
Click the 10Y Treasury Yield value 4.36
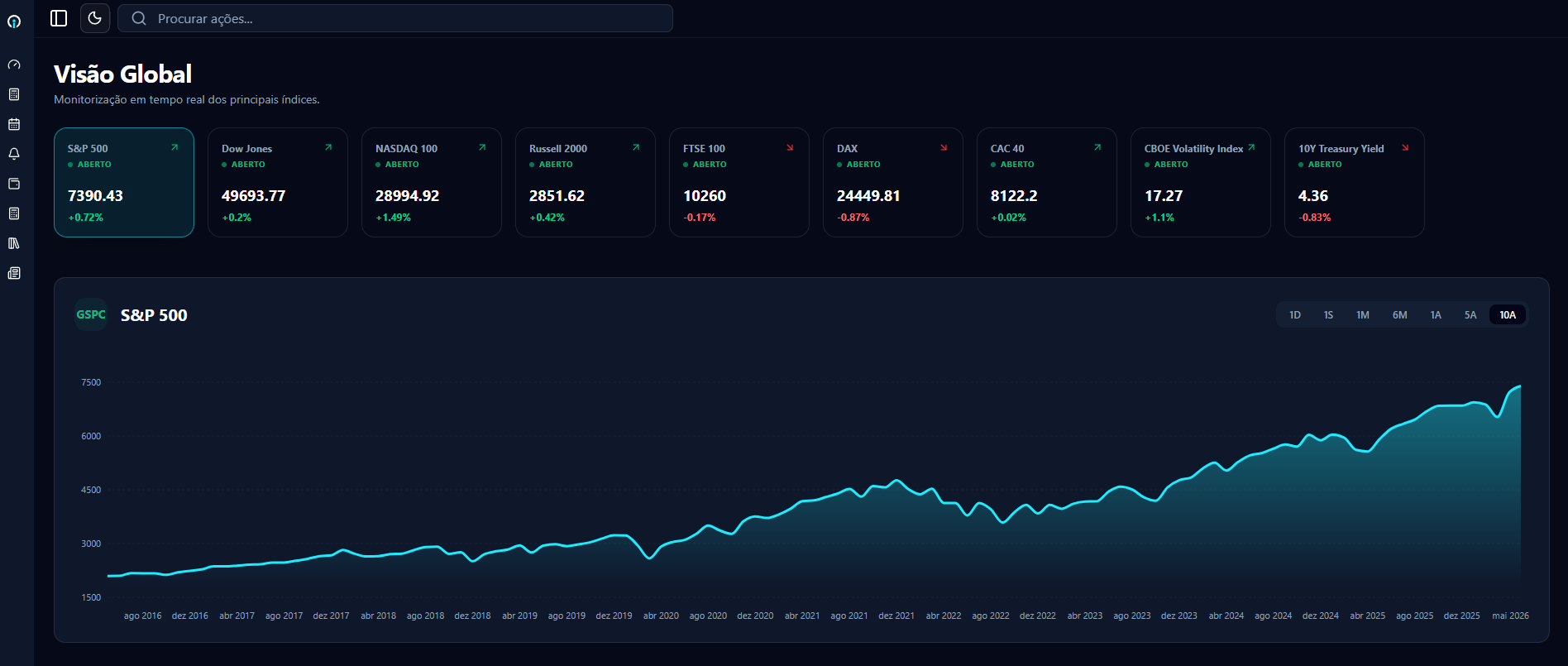1313,196
